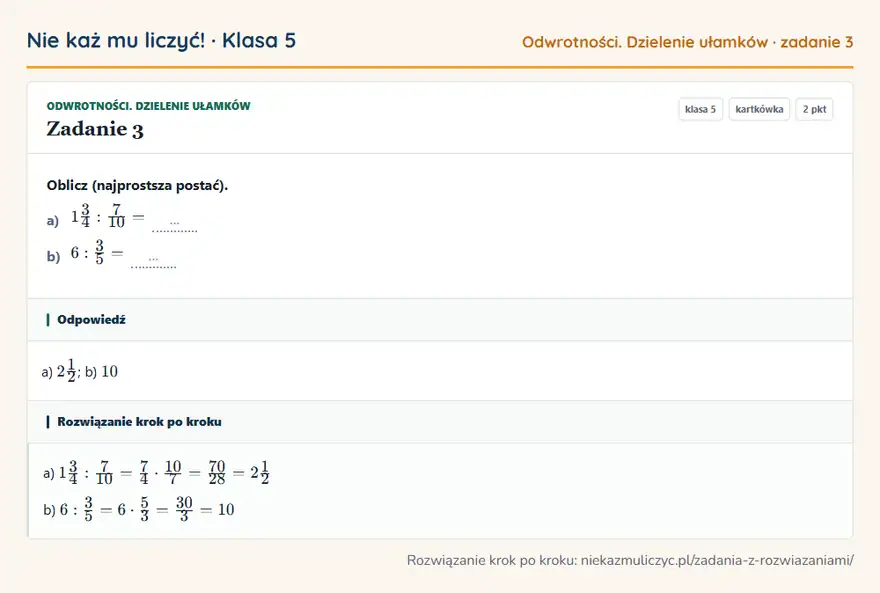Click the 'Nie każ mu liczyć! · Klasa 5' title
This screenshot has height=593, width=880.
coord(161,40)
